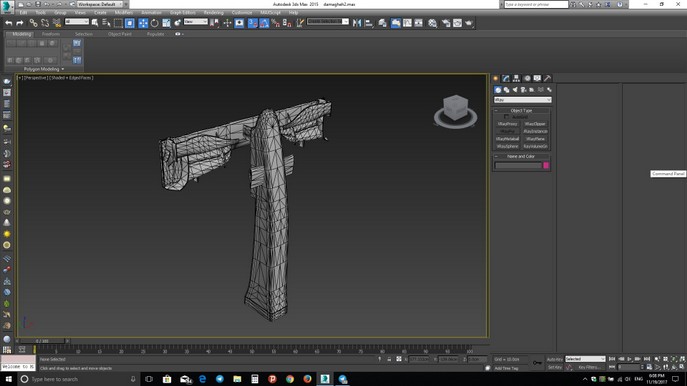687x386 pixels.
Task: Click the VRayPlane object button
Action: [535, 139]
